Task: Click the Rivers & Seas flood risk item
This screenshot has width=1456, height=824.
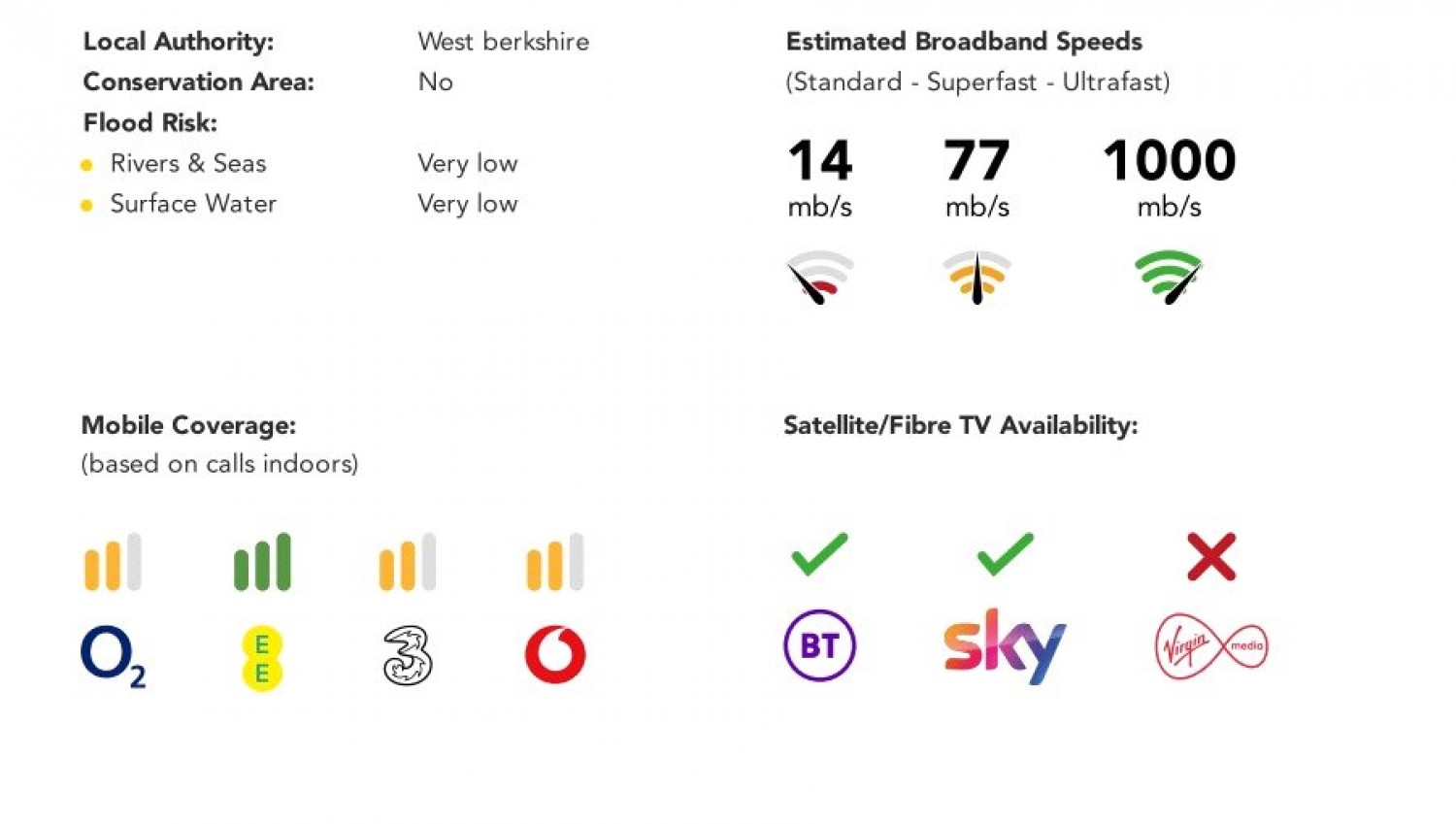Action: tap(188, 163)
